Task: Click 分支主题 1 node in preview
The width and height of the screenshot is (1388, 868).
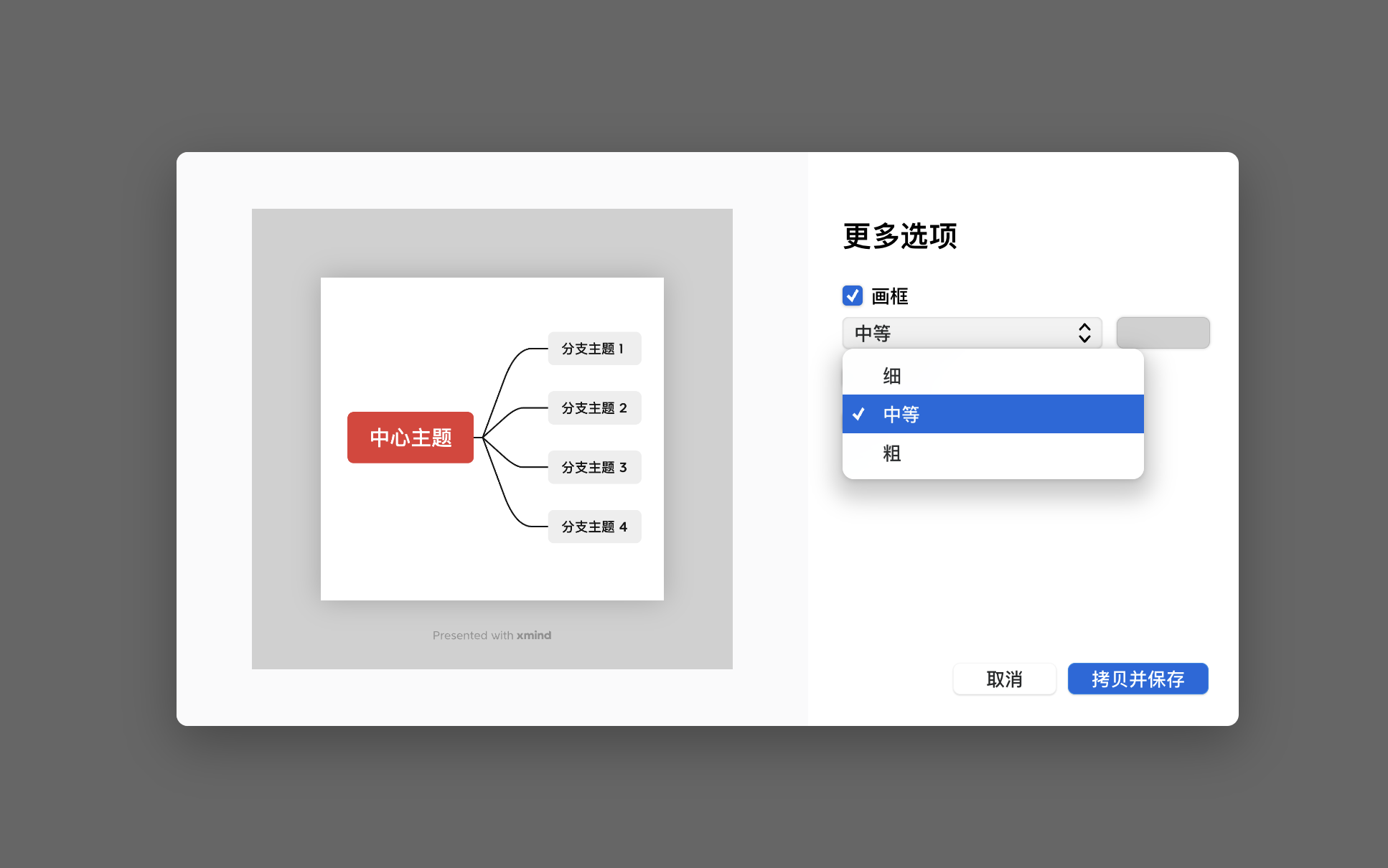Action: (594, 349)
